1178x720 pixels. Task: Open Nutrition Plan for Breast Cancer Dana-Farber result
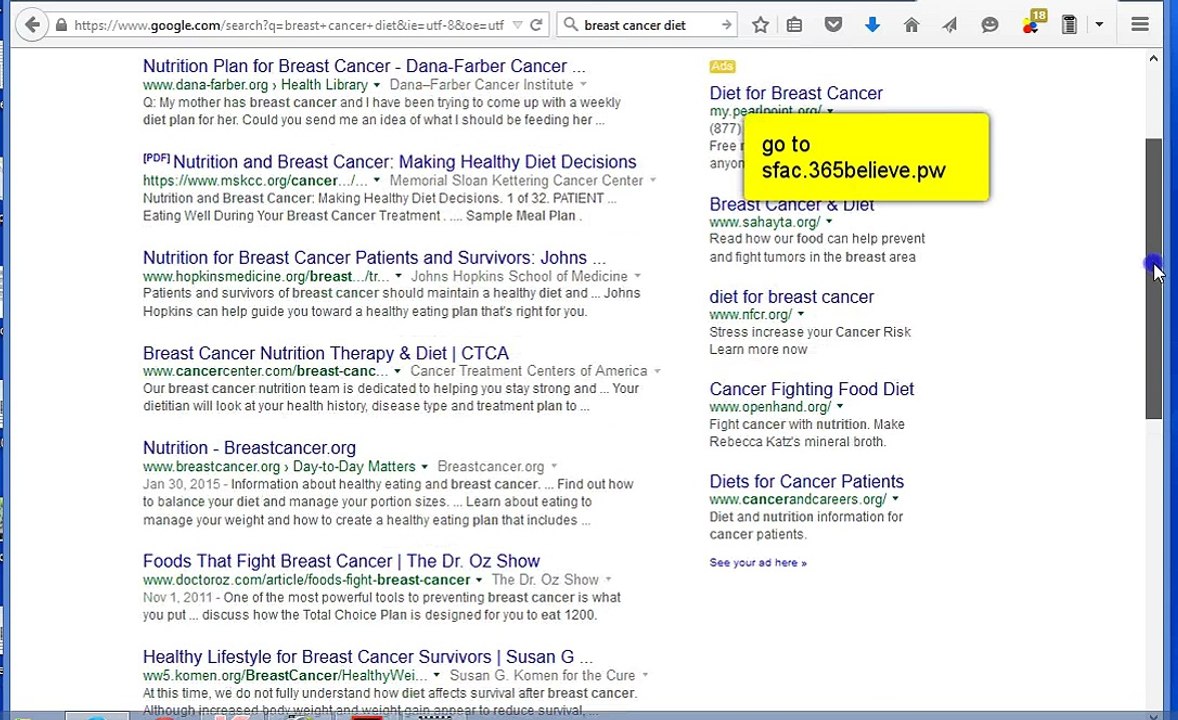point(364,66)
